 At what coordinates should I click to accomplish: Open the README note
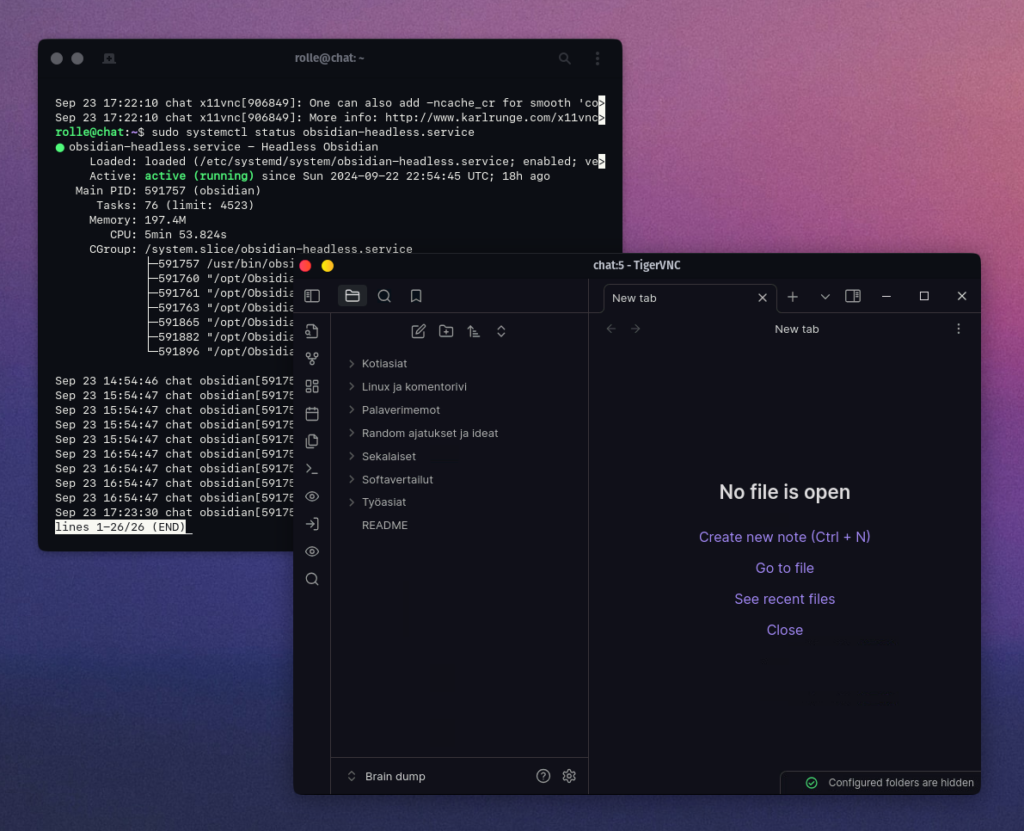(385, 525)
